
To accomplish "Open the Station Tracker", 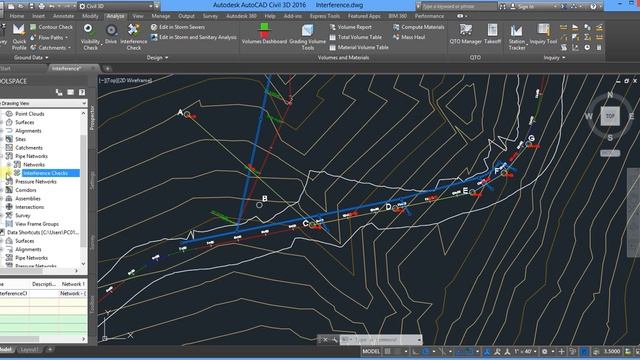I will [516, 37].
